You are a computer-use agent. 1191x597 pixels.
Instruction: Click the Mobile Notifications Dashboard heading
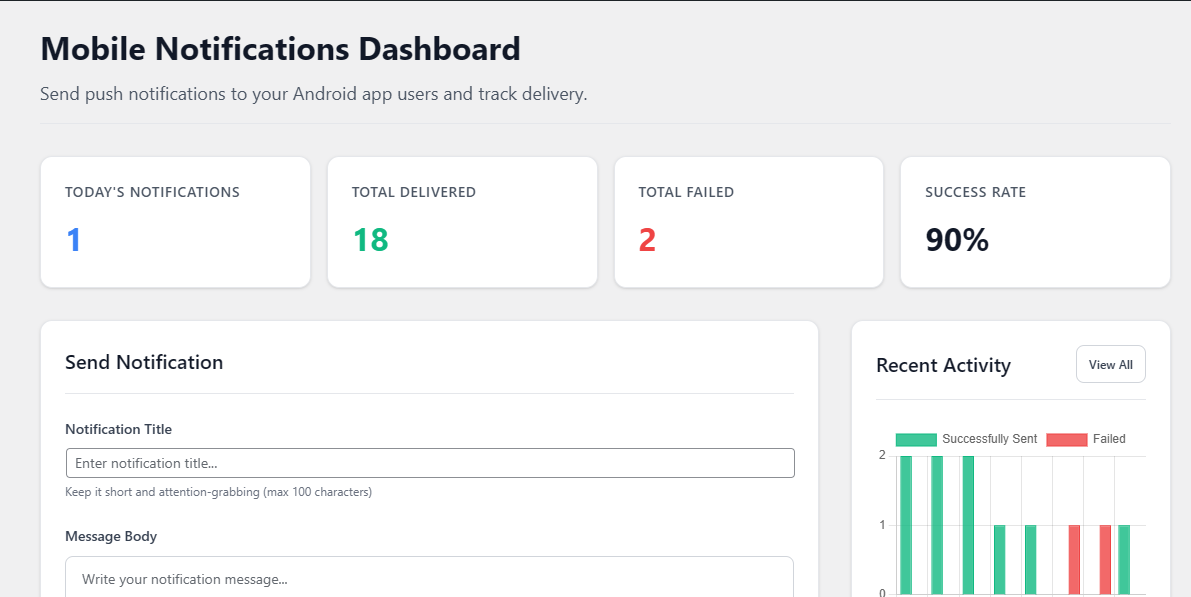coord(280,49)
